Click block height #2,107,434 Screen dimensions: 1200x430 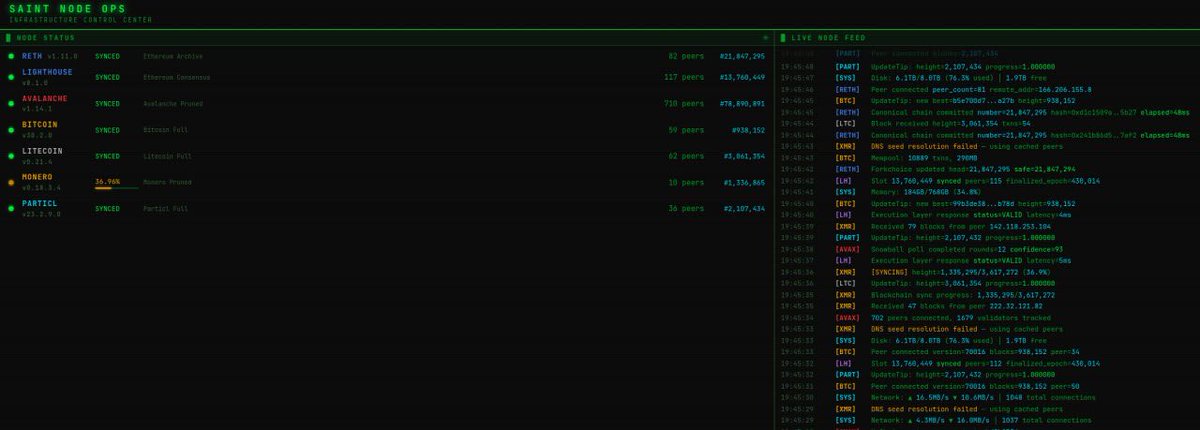(x=744, y=208)
